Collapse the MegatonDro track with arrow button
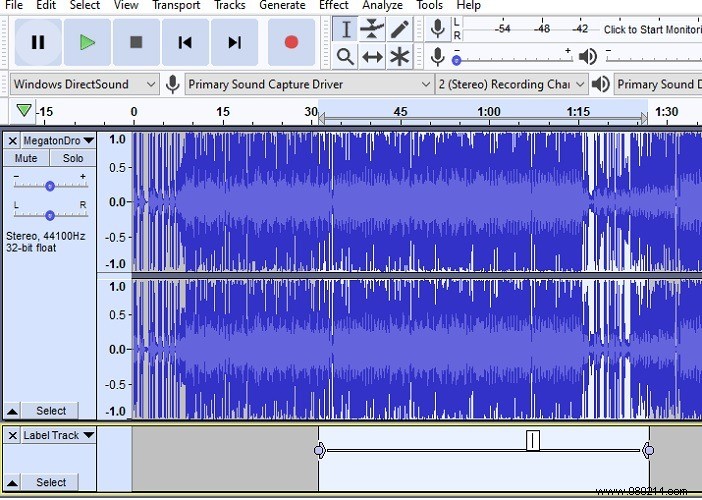 pyautogui.click(x=13, y=411)
